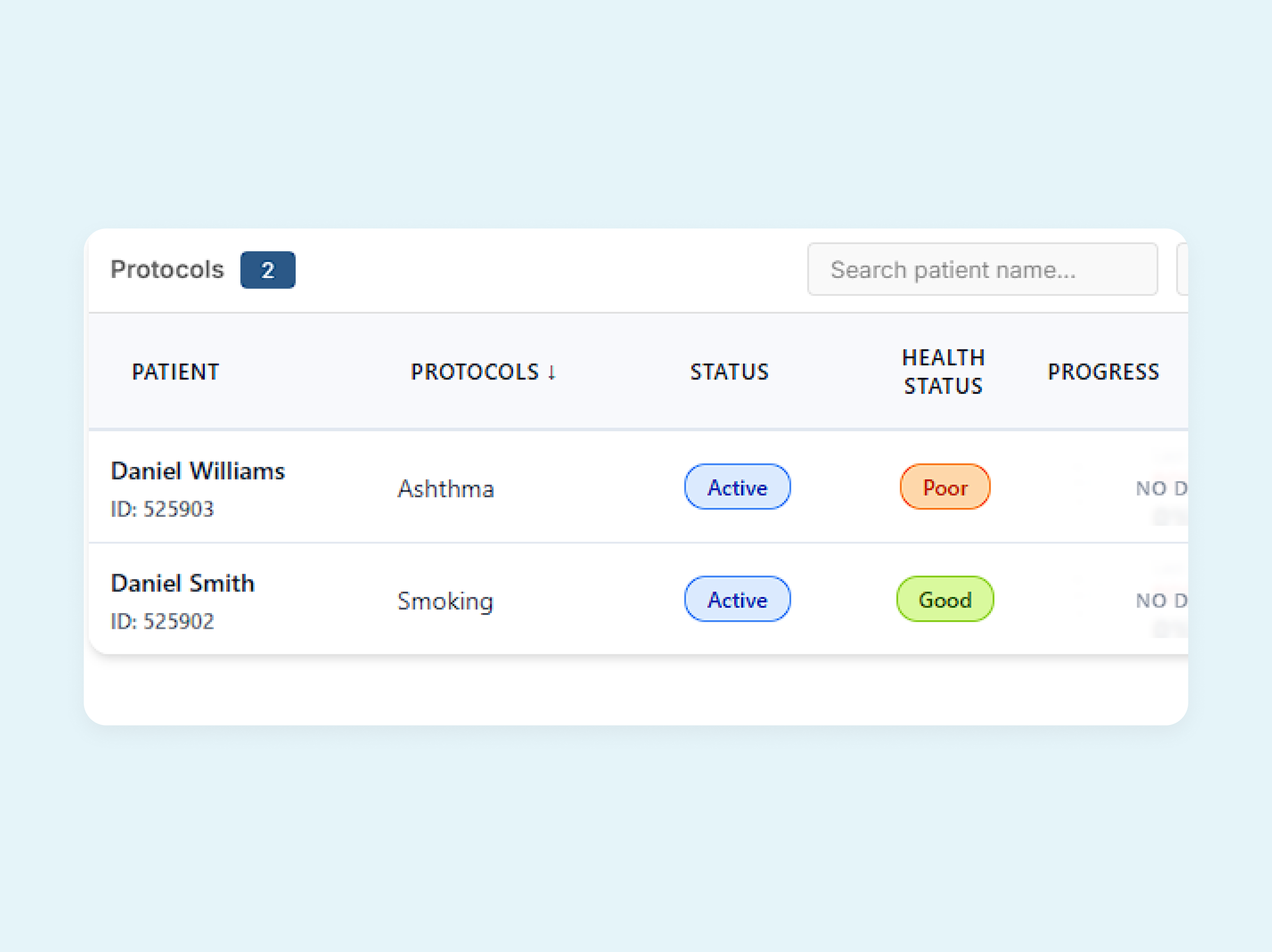Sort by the PATIENT column header
1272x952 pixels.
click(x=175, y=372)
